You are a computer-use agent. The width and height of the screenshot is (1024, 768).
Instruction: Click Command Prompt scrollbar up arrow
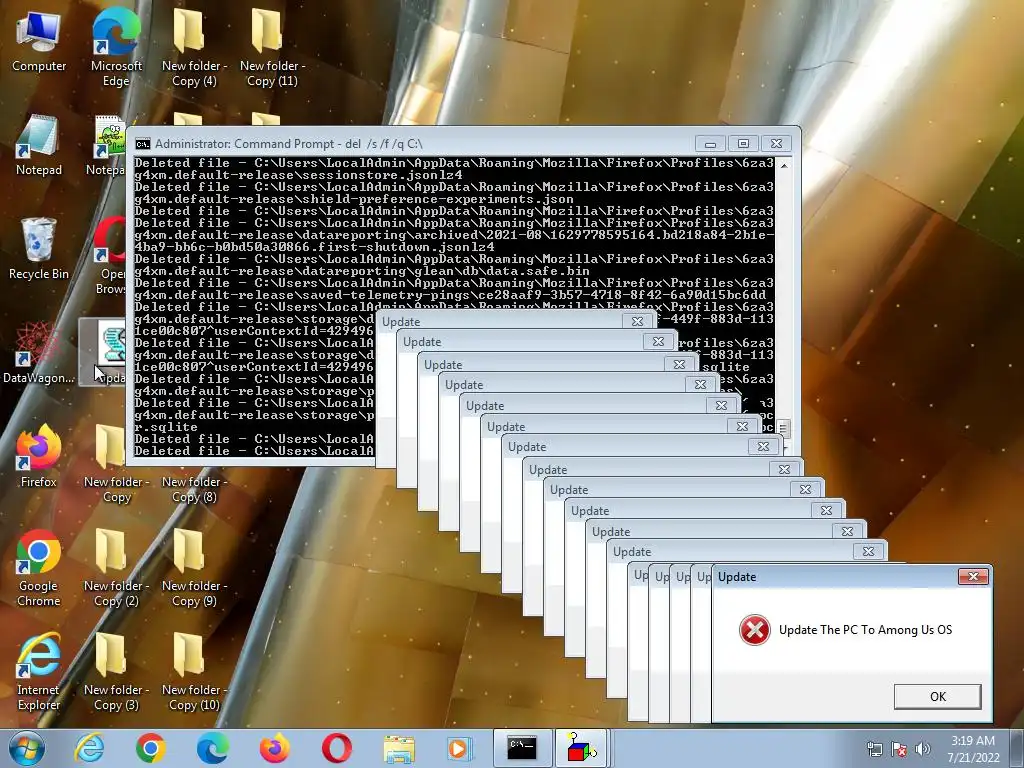pos(784,166)
